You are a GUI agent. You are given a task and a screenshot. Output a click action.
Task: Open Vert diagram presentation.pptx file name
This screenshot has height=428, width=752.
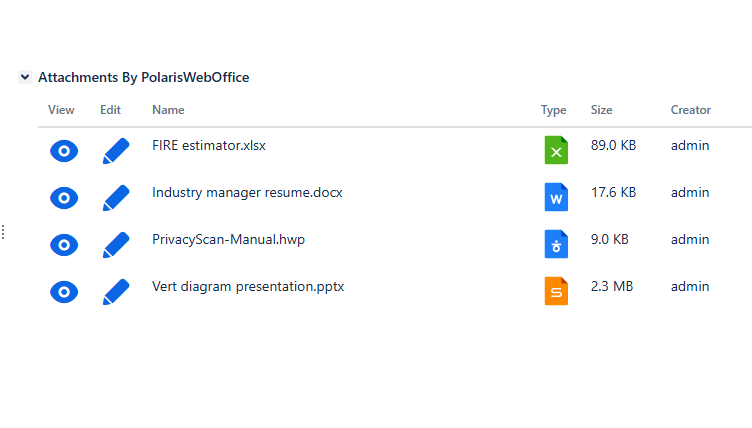248,286
